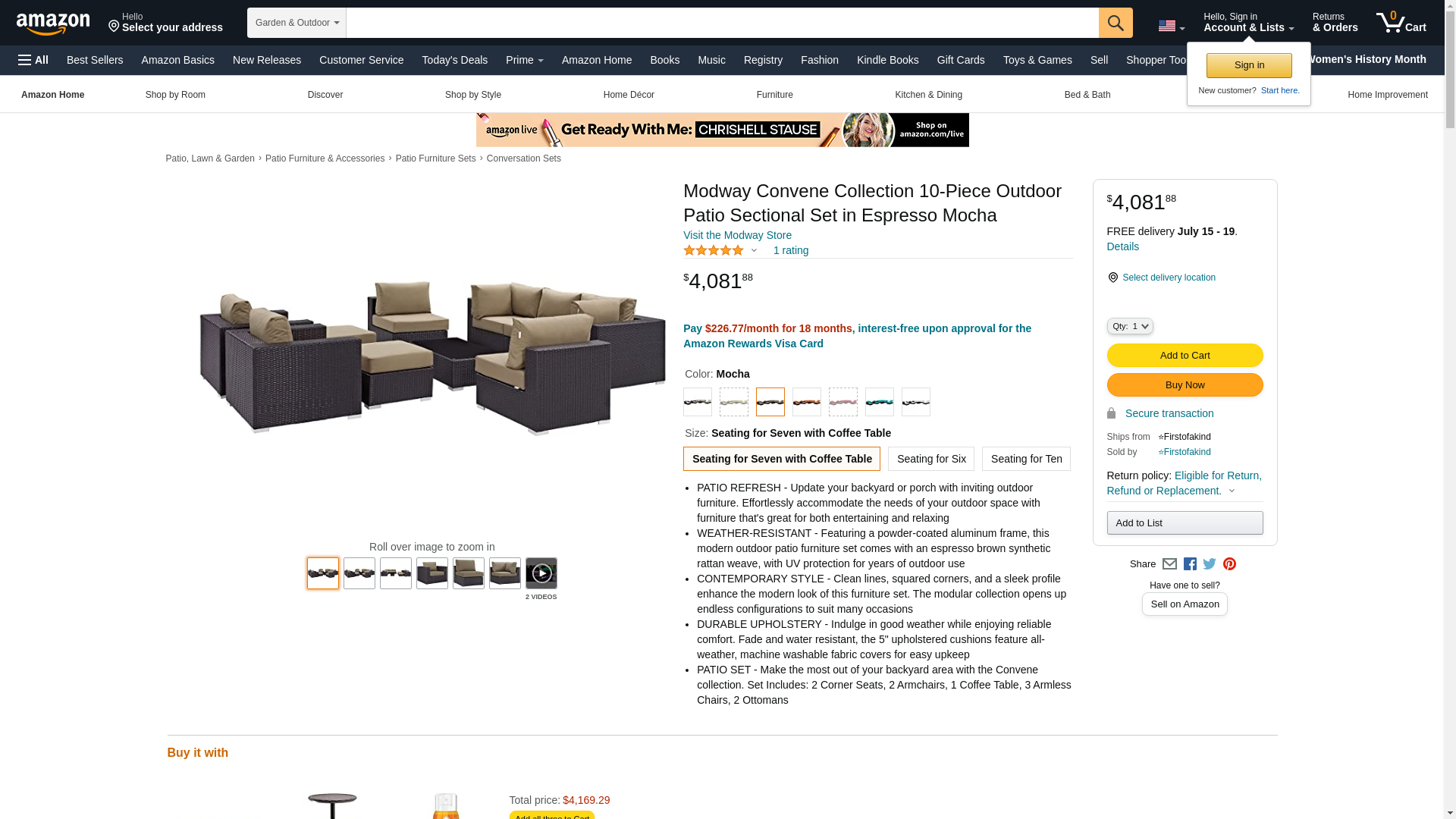The height and width of the screenshot is (819, 1456).
Task: Open Furniture category tab
Action: (775, 95)
